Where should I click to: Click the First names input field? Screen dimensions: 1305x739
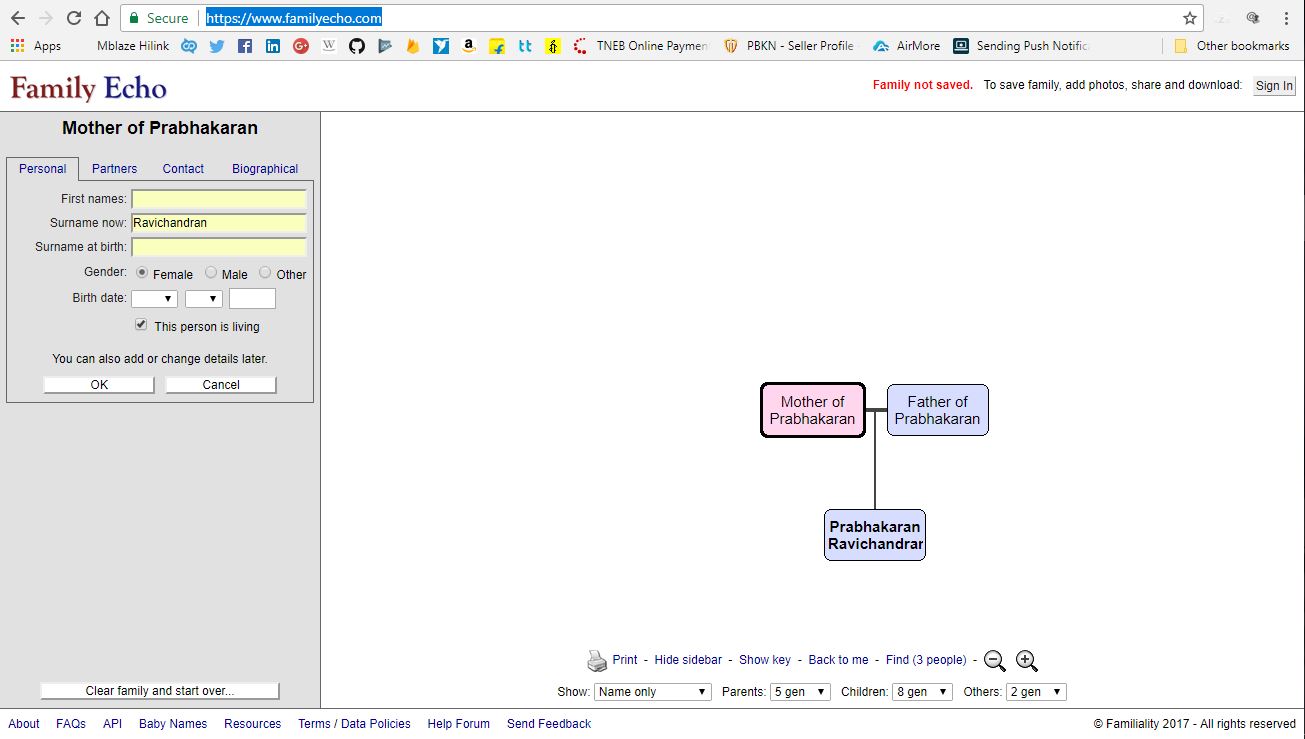click(218, 198)
